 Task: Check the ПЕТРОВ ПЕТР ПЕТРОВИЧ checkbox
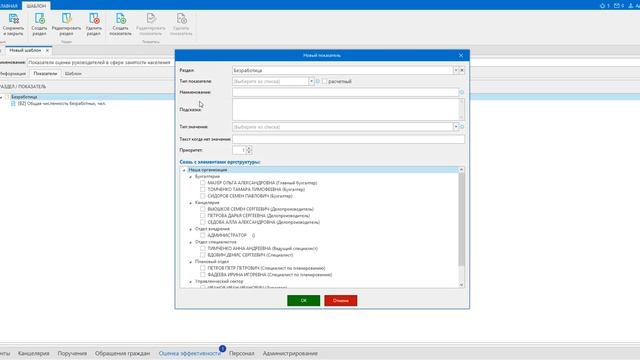[x=202, y=268]
